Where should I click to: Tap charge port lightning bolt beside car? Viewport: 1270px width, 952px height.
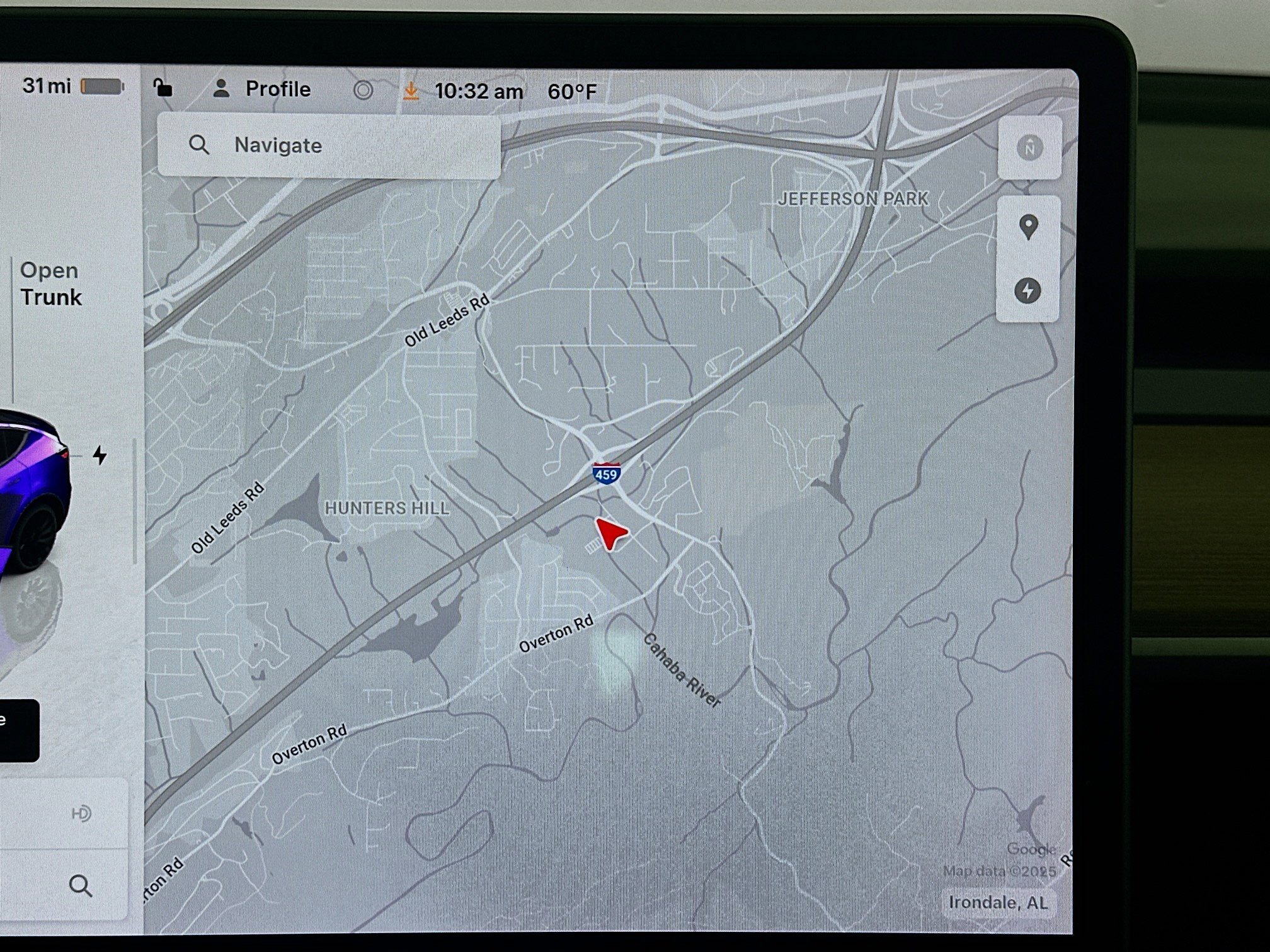coord(100,455)
